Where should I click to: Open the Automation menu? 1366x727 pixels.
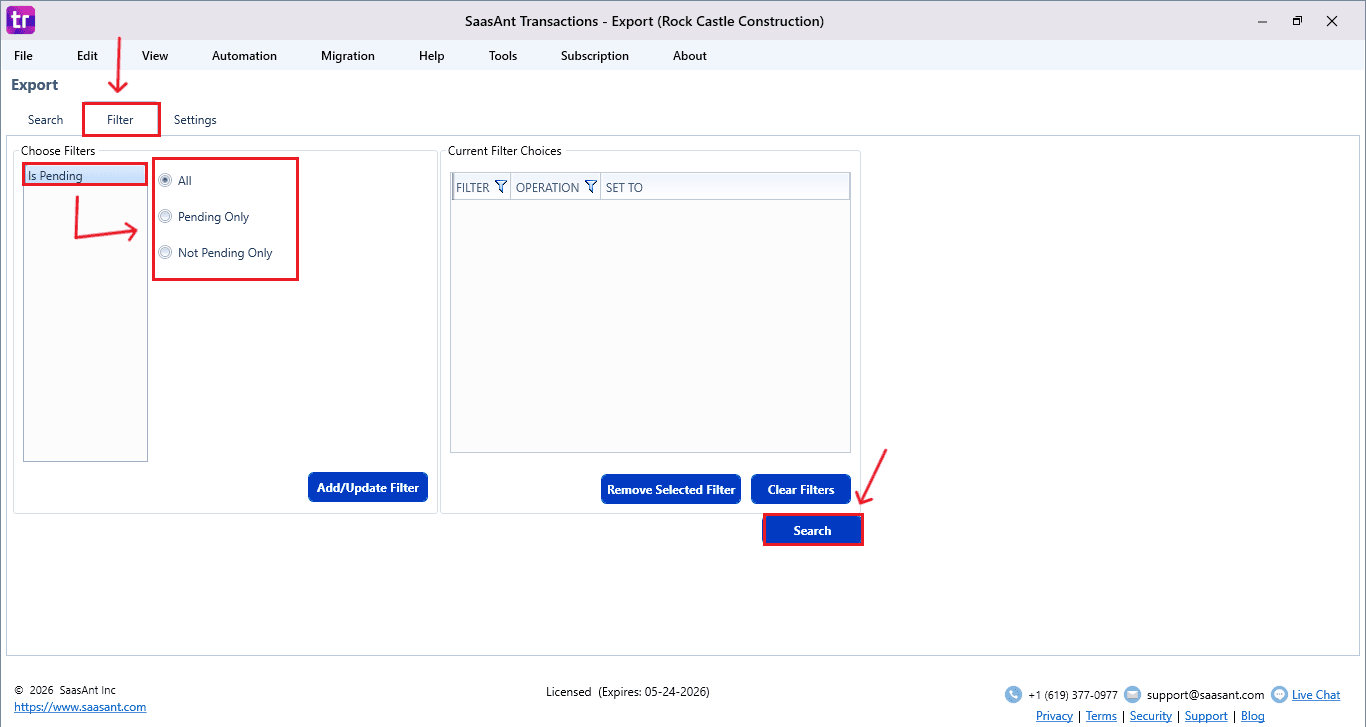point(244,56)
